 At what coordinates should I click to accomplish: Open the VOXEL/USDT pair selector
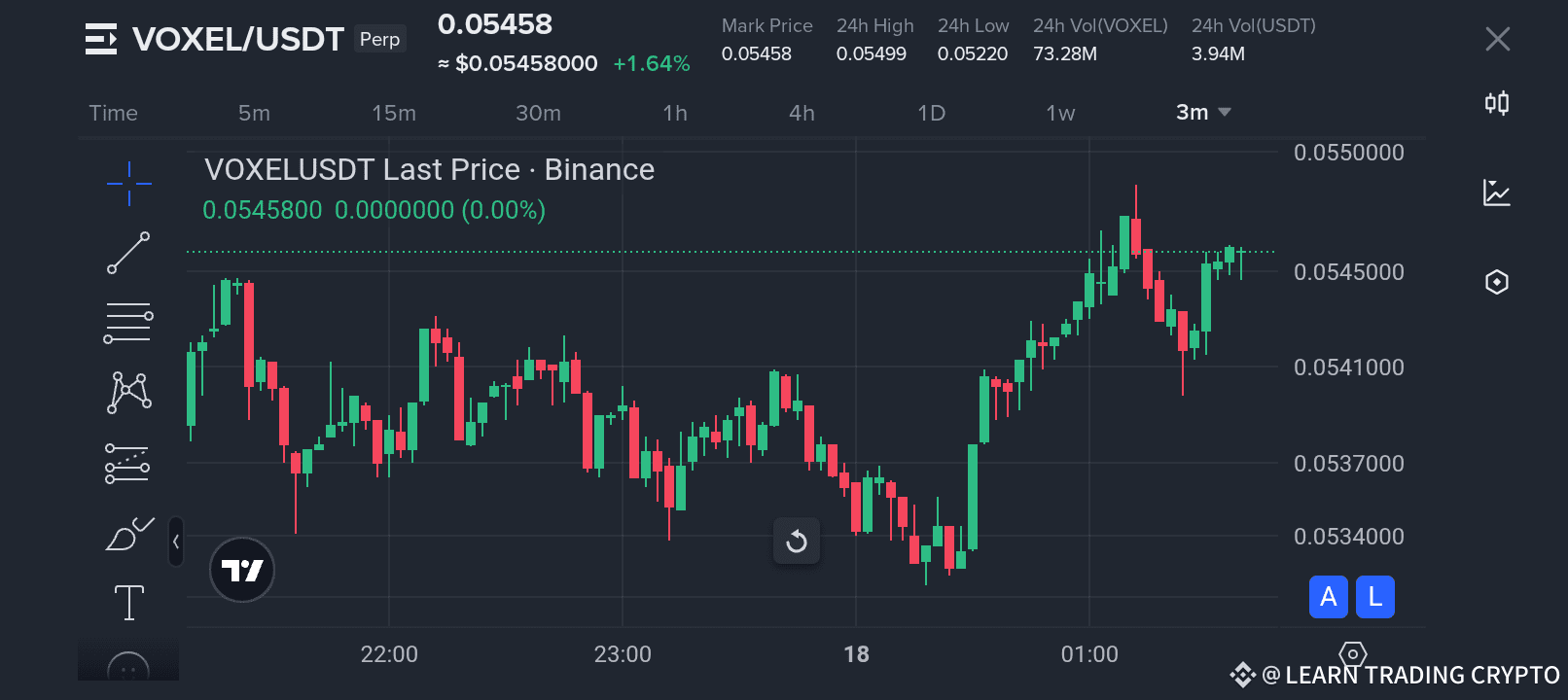(238, 39)
